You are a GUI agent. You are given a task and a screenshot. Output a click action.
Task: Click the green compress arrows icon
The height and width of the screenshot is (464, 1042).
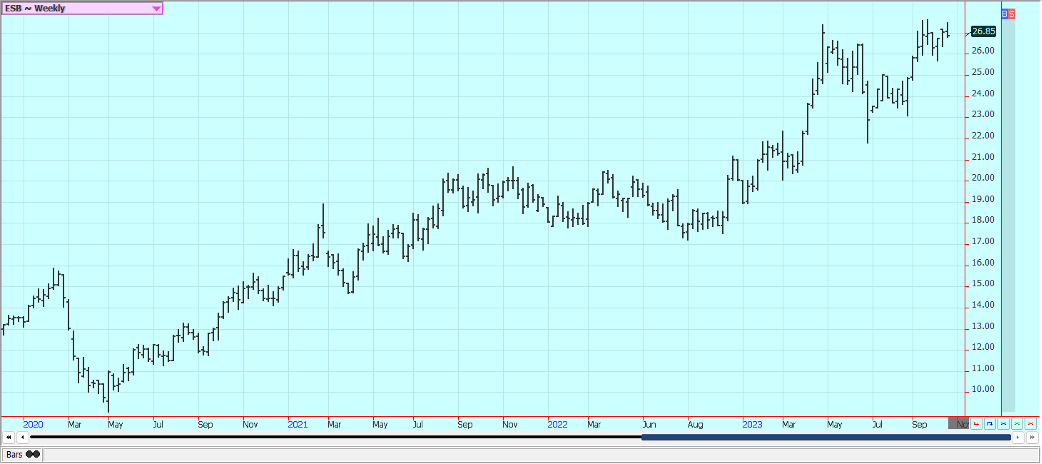coord(1017,423)
